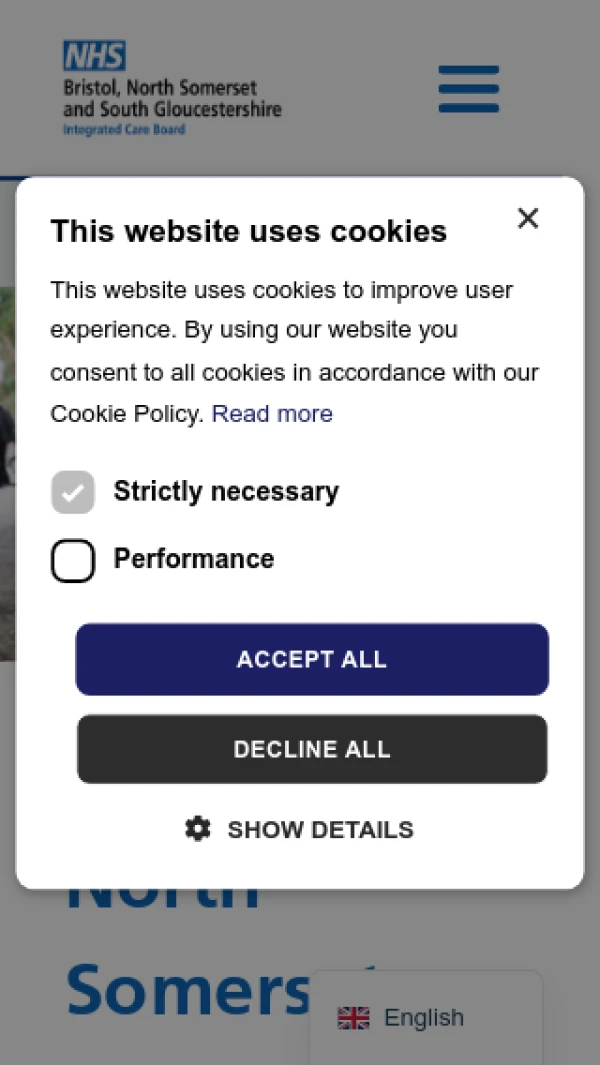Click the Strictly necessary label text

(226, 492)
